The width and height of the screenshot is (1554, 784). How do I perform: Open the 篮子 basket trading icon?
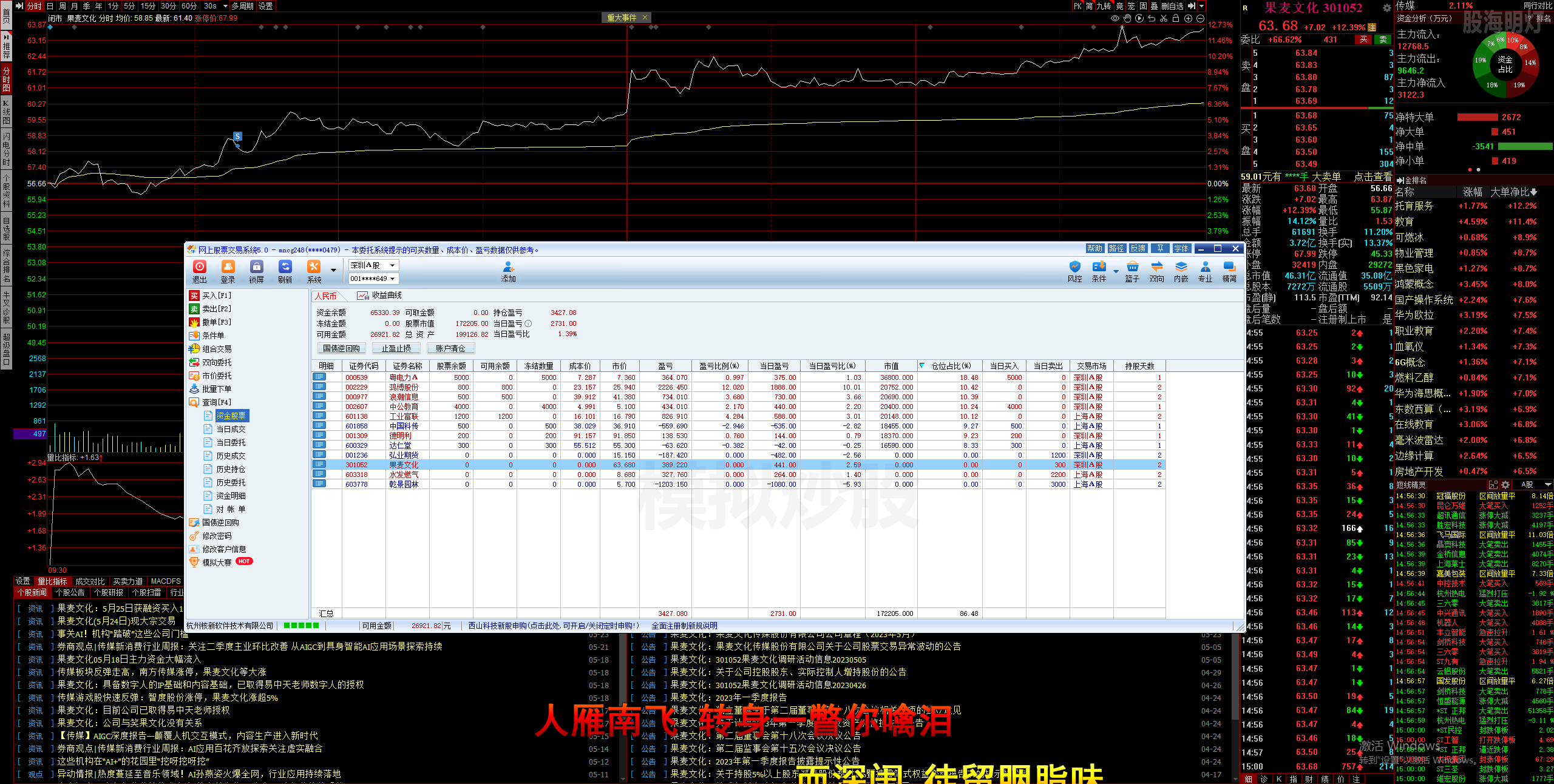click(1132, 271)
